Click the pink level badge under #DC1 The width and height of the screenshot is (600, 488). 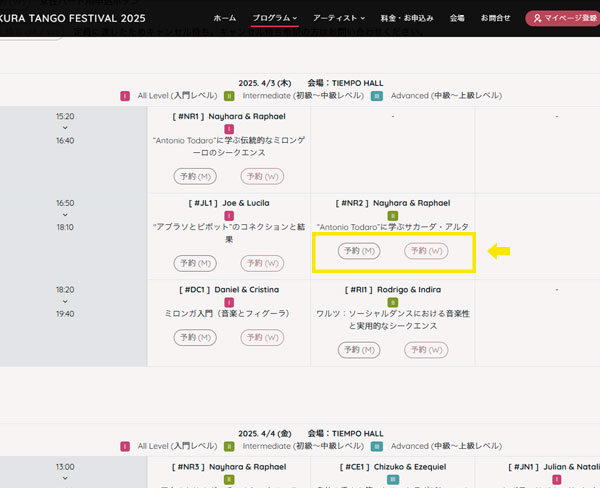(x=229, y=301)
